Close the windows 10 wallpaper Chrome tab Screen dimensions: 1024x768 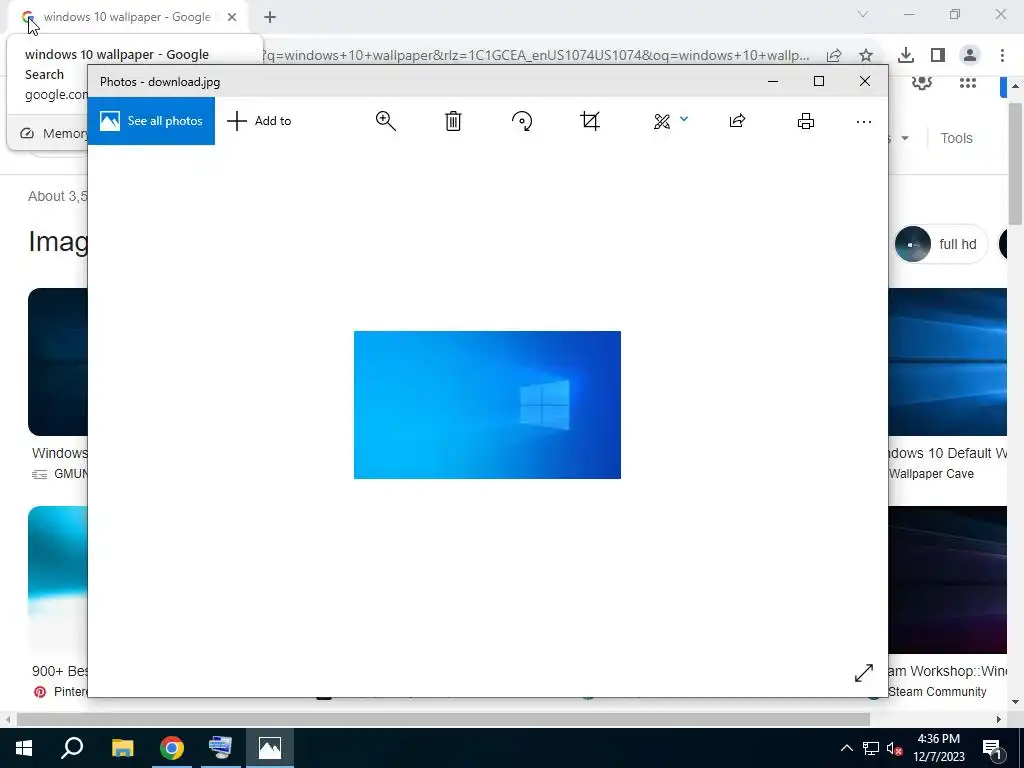coord(232,17)
